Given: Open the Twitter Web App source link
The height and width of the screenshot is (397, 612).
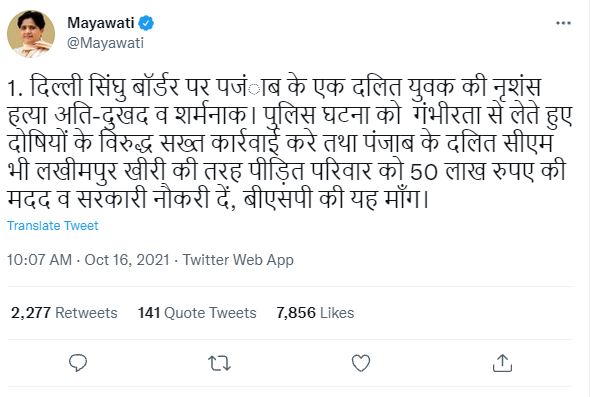Looking at the screenshot, I should click(x=238, y=260).
